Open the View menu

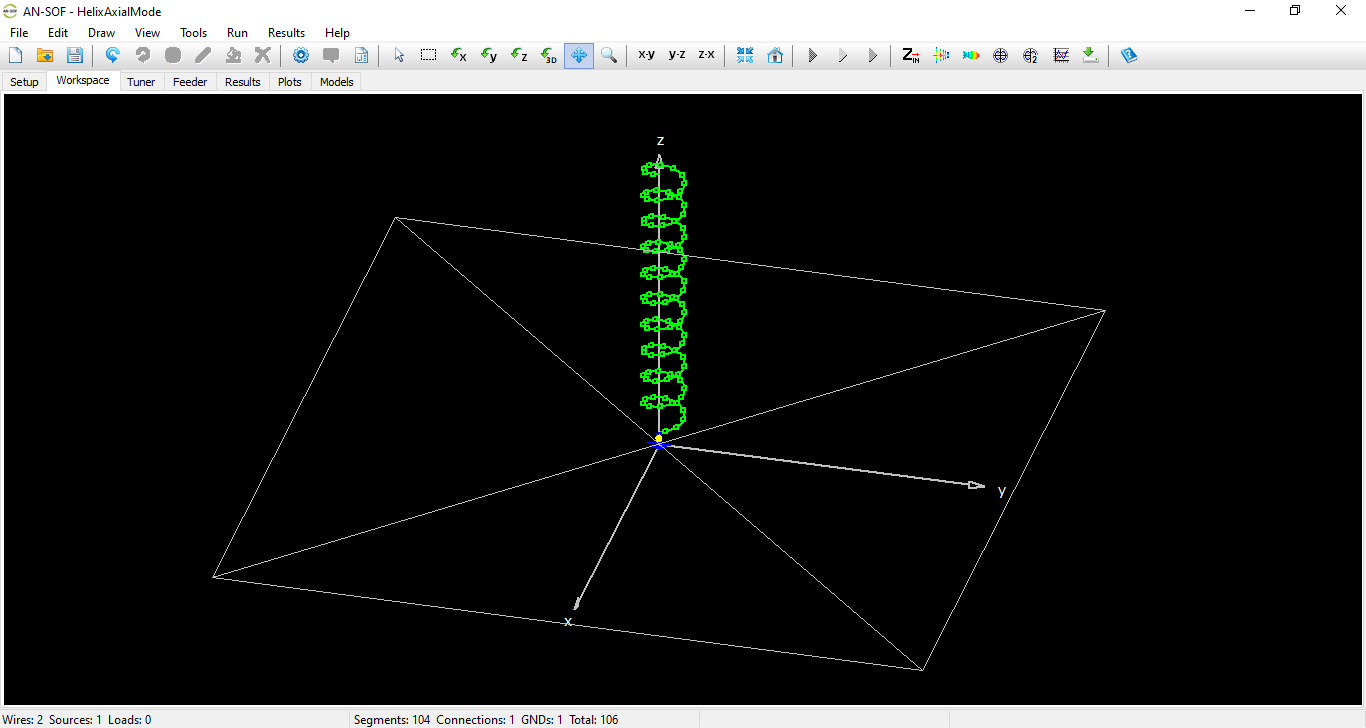pyautogui.click(x=147, y=33)
